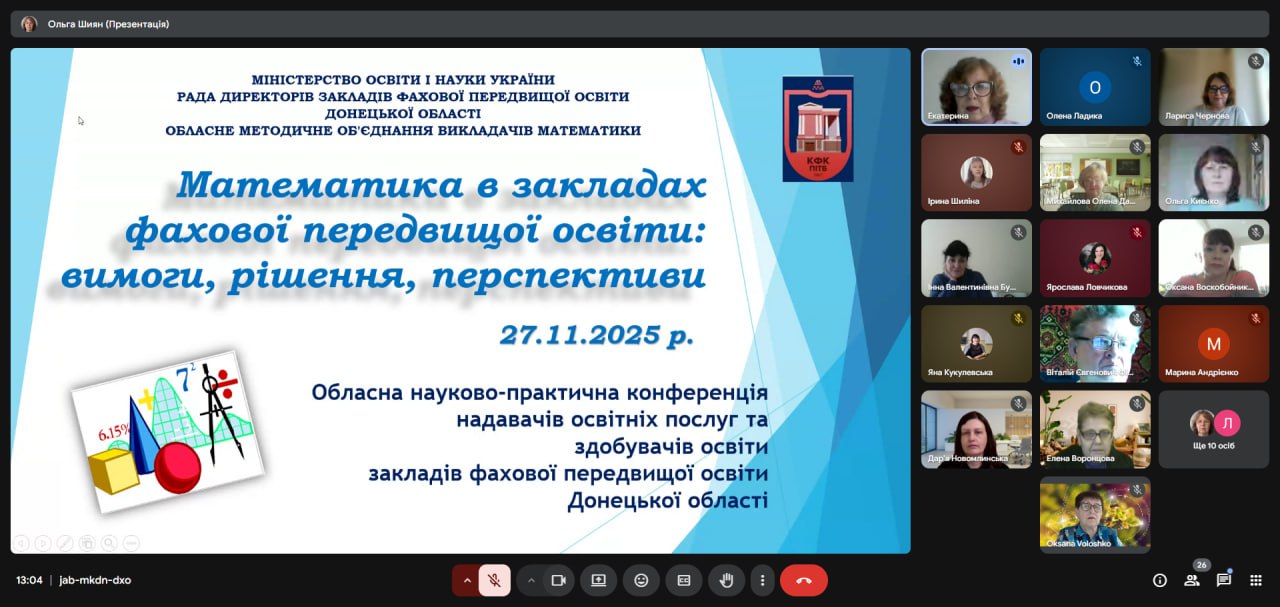This screenshot has width=1280, height=607.
Task: Unmute the microphone
Action: tap(494, 580)
